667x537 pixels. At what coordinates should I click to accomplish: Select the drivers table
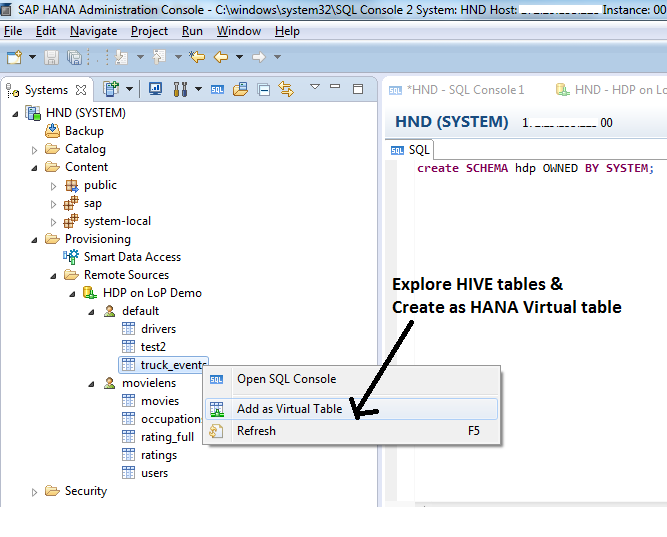click(x=158, y=329)
